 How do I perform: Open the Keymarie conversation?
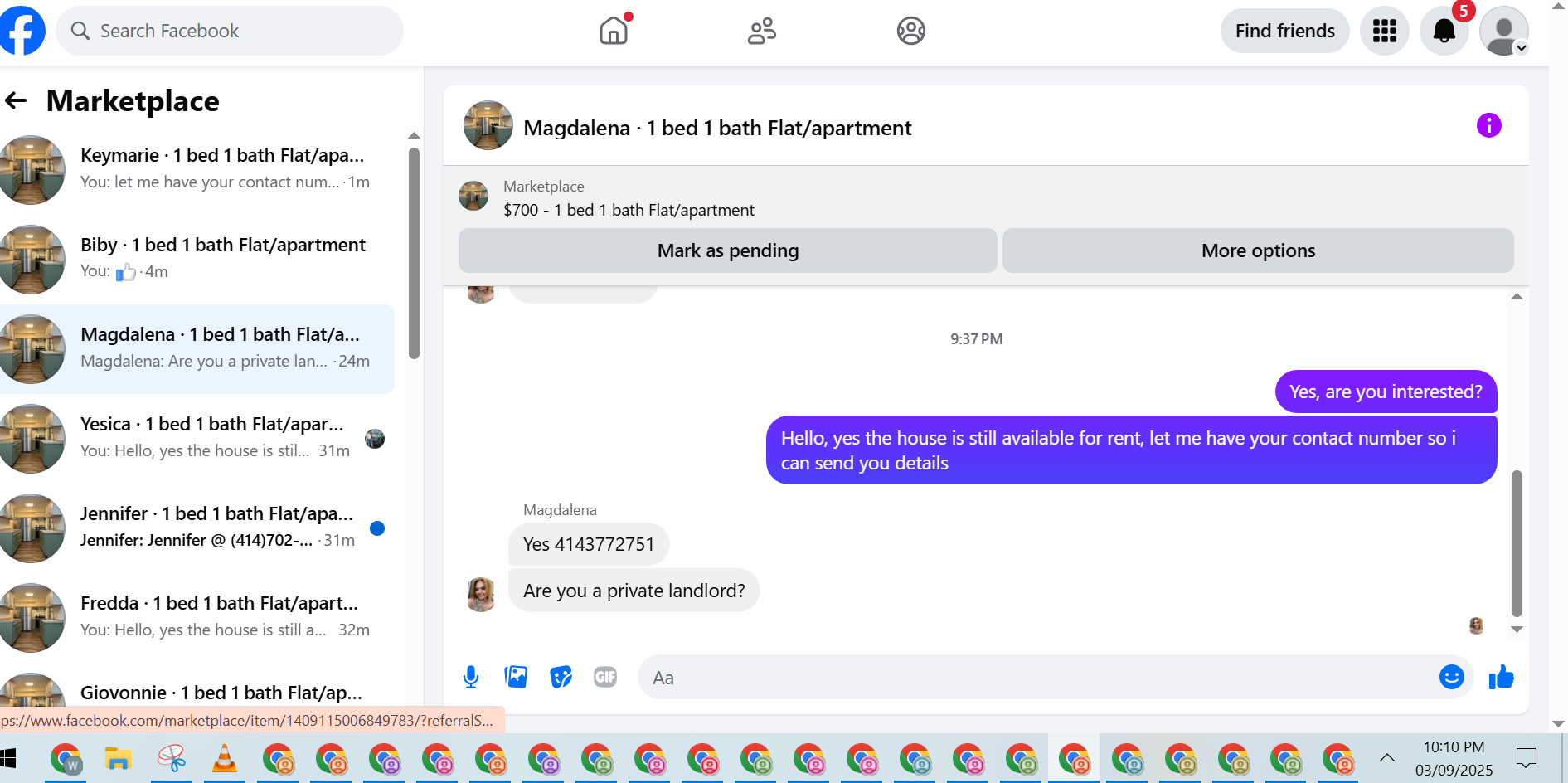(x=197, y=169)
